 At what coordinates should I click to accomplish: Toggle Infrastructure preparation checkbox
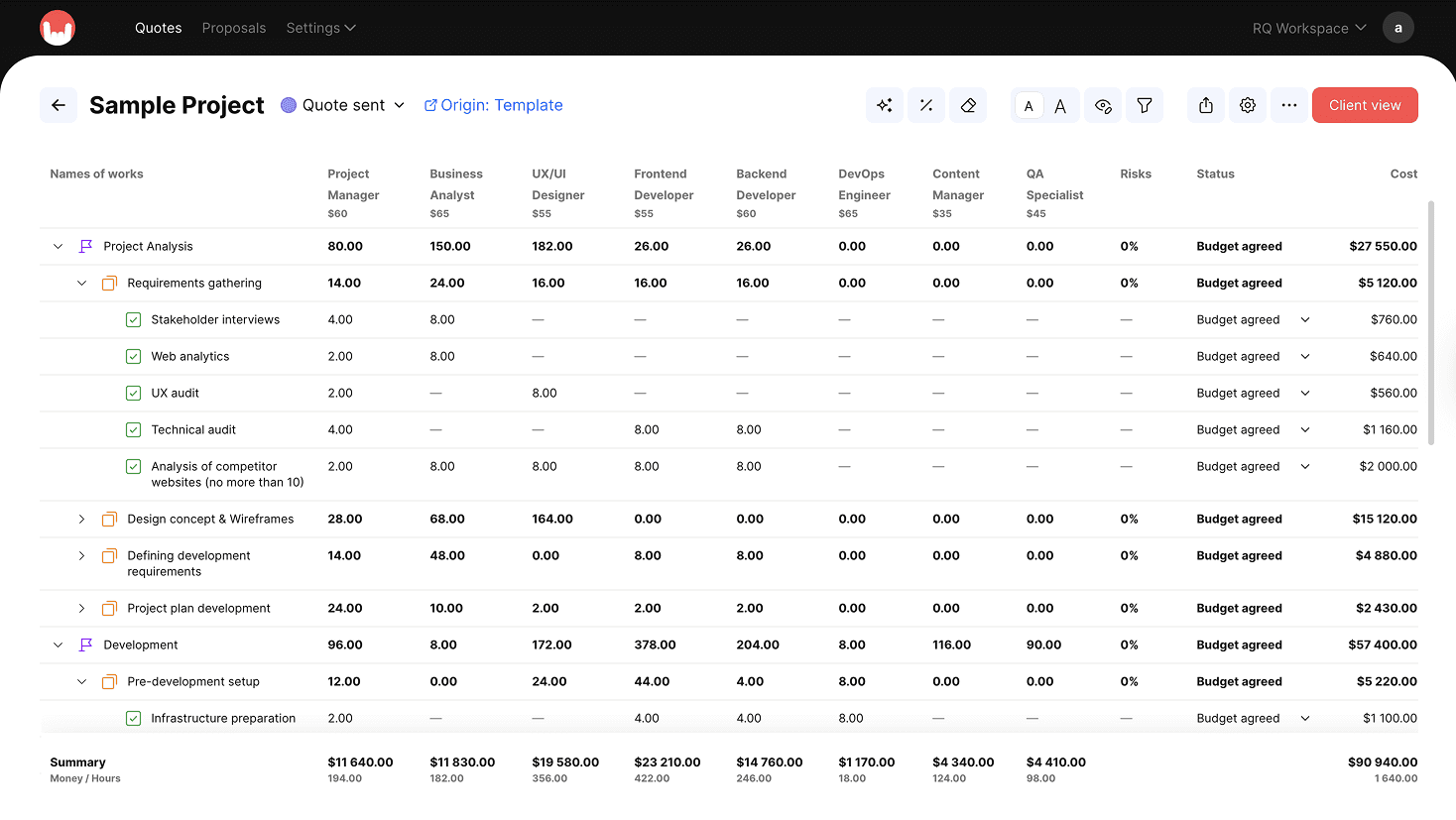coord(134,718)
